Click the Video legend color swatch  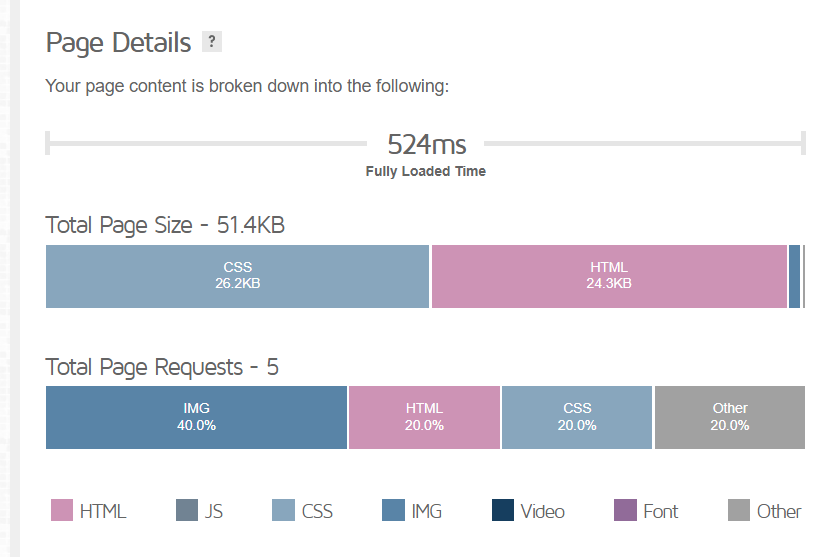503,511
